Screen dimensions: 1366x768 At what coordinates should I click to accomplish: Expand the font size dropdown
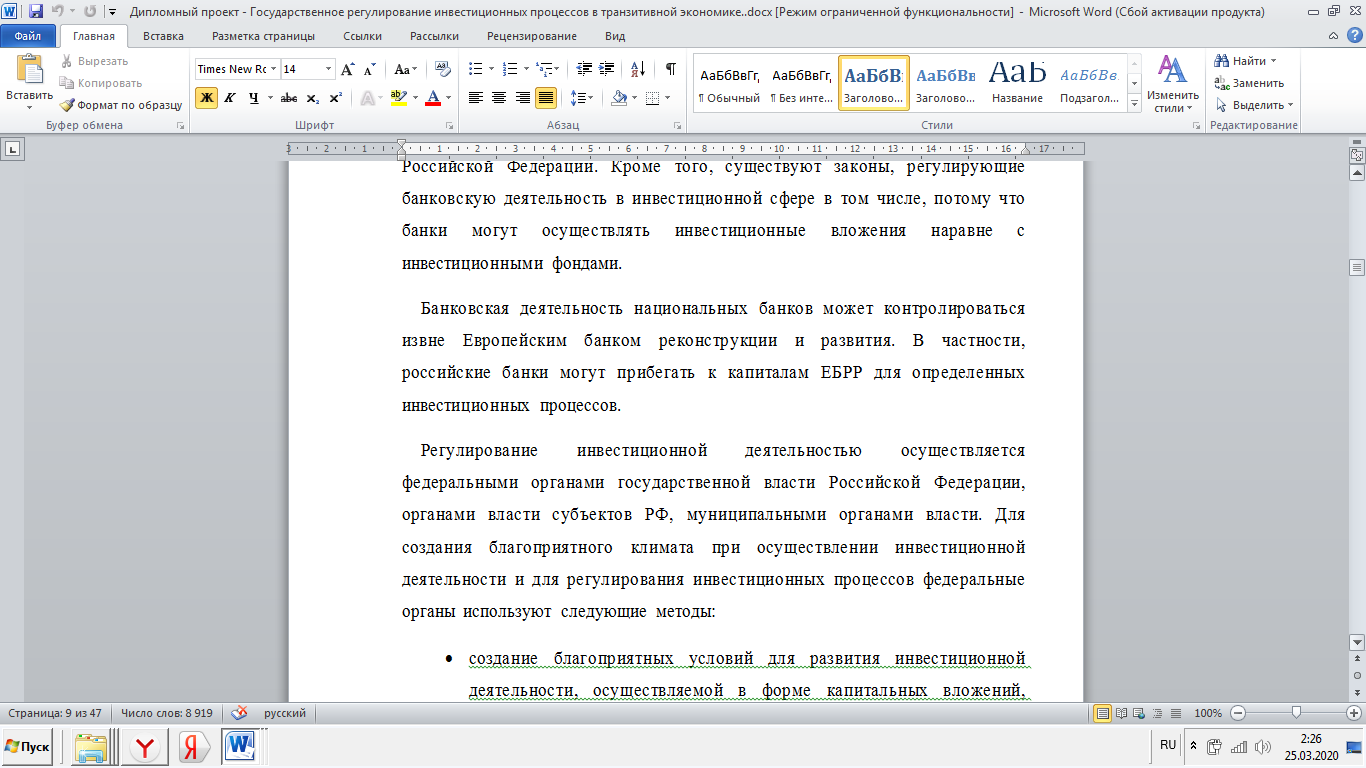coord(328,69)
